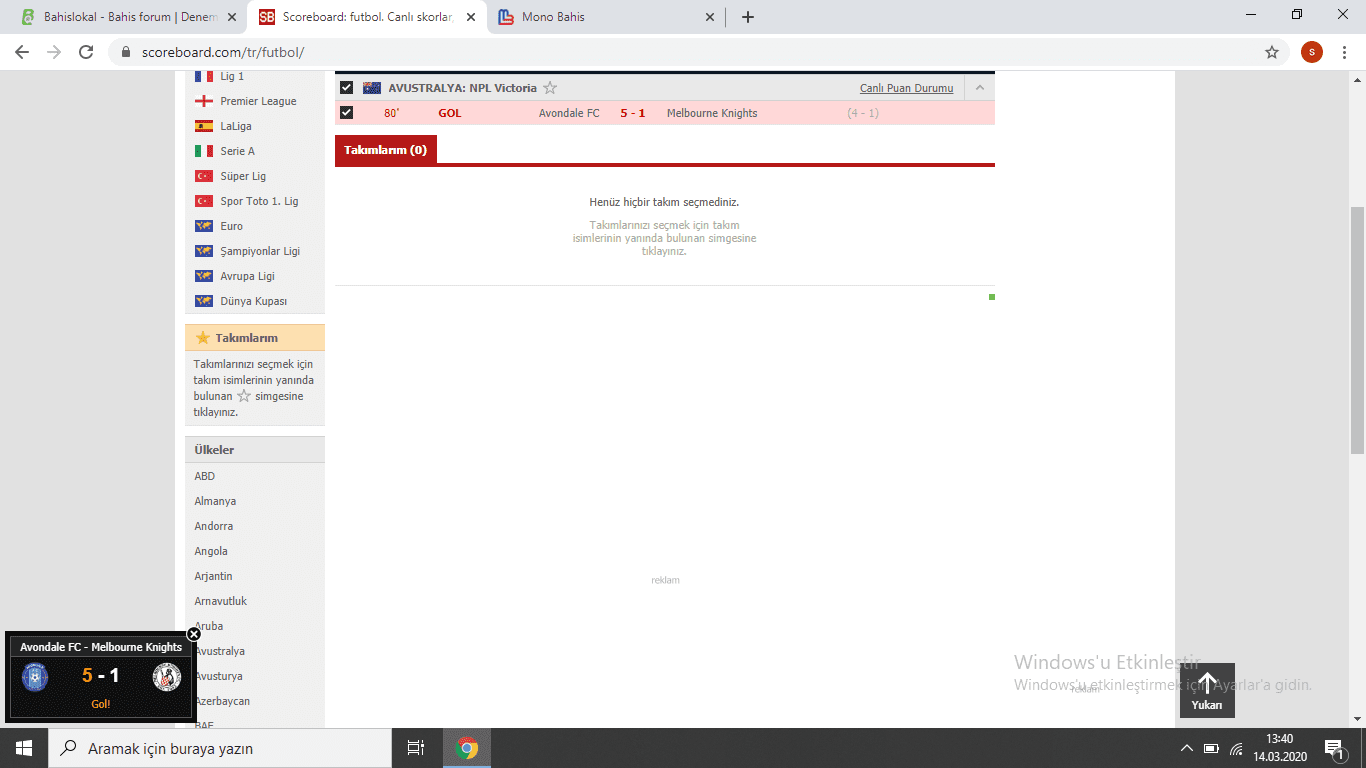Image resolution: width=1366 pixels, height=768 pixels.
Task: Bookmark this page with the star icon
Action: coord(1272,52)
